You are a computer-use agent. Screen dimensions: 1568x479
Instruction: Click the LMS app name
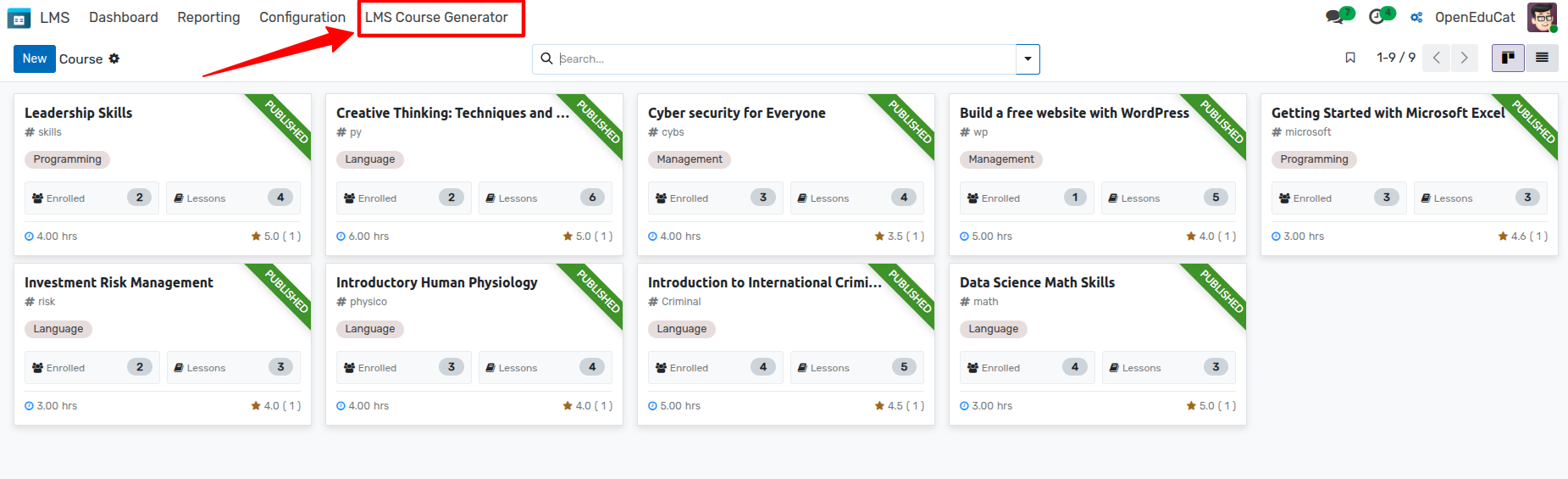(55, 17)
